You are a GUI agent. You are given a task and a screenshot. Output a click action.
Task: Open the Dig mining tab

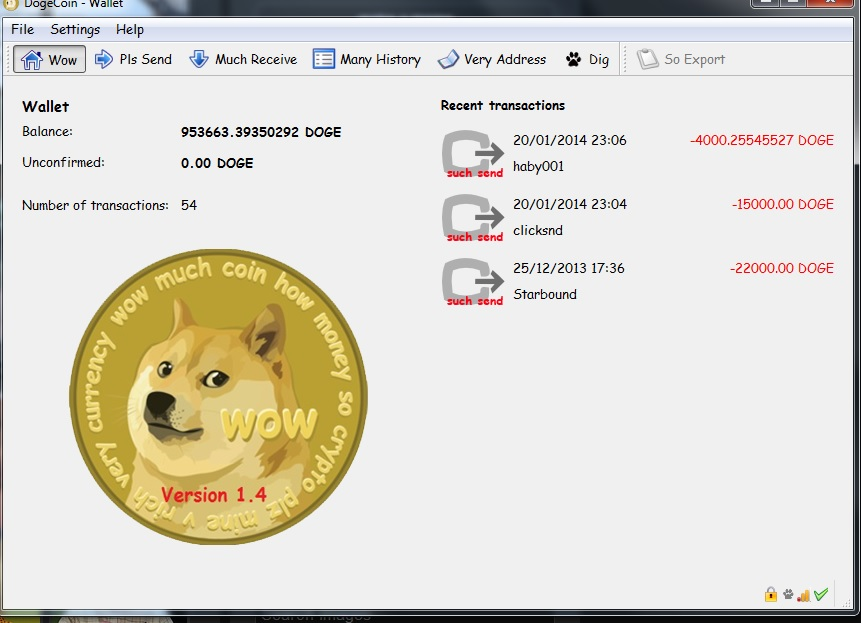click(x=587, y=59)
